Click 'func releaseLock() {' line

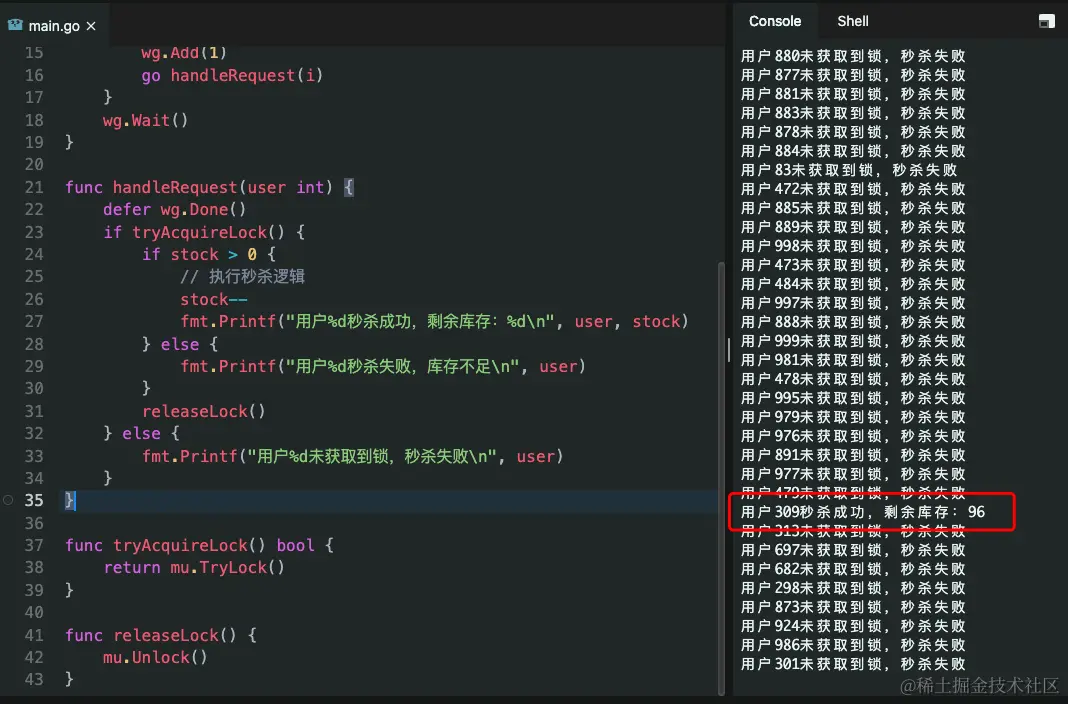click(x=161, y=635)
